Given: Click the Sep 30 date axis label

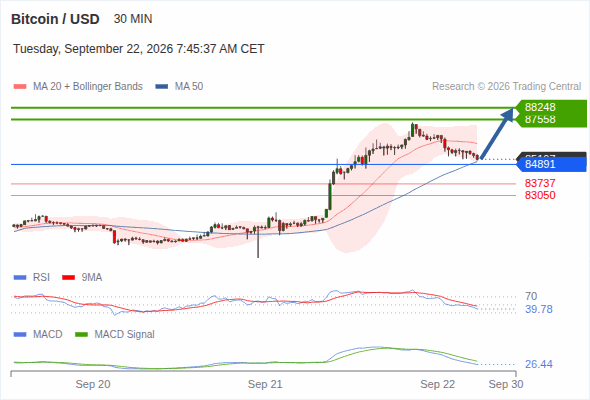Looking at the screenshot, I should tap(506, 384).
